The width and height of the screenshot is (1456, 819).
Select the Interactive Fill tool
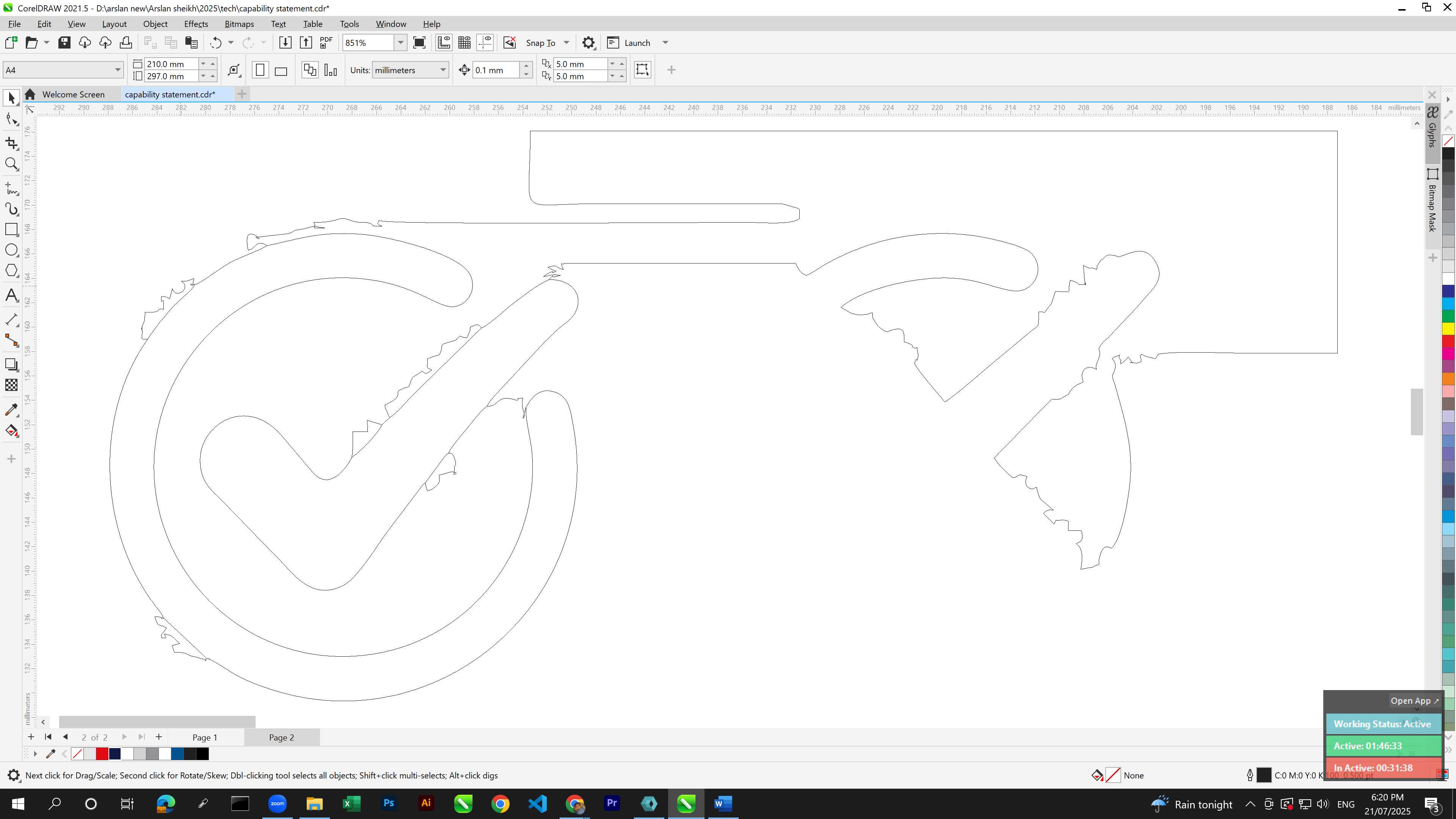11,431
